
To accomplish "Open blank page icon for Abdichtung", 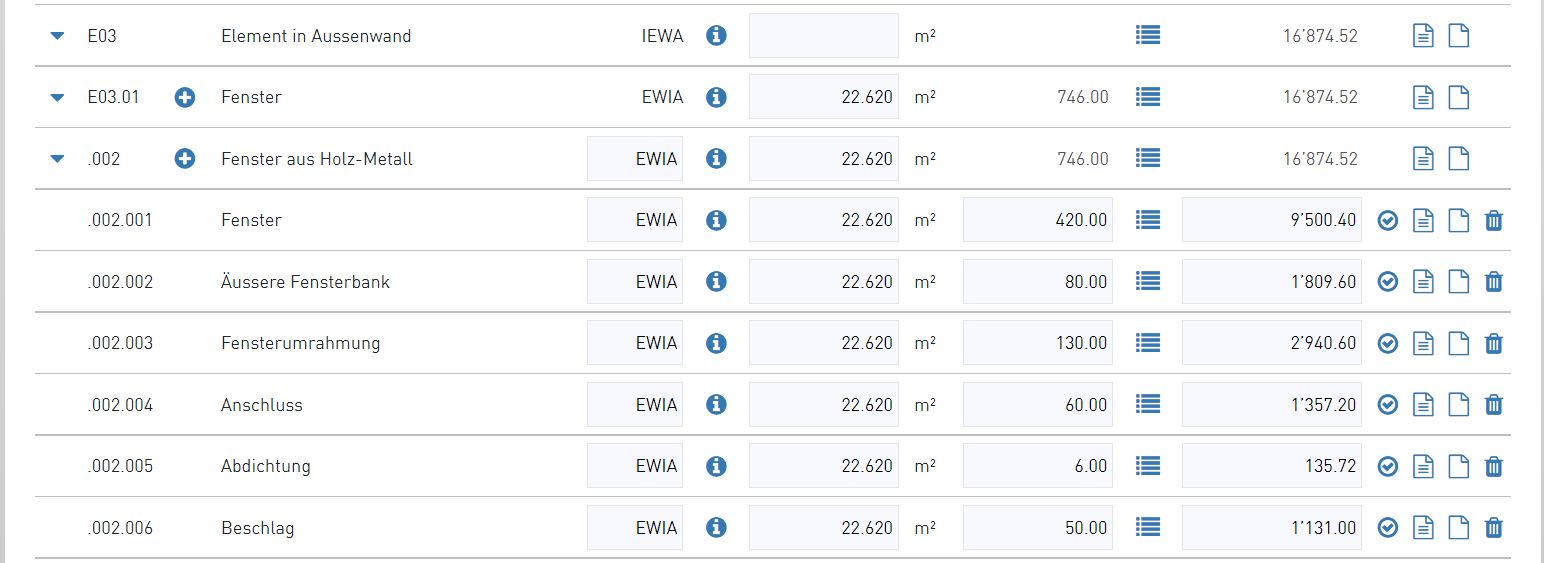I will coord(1460,466).
